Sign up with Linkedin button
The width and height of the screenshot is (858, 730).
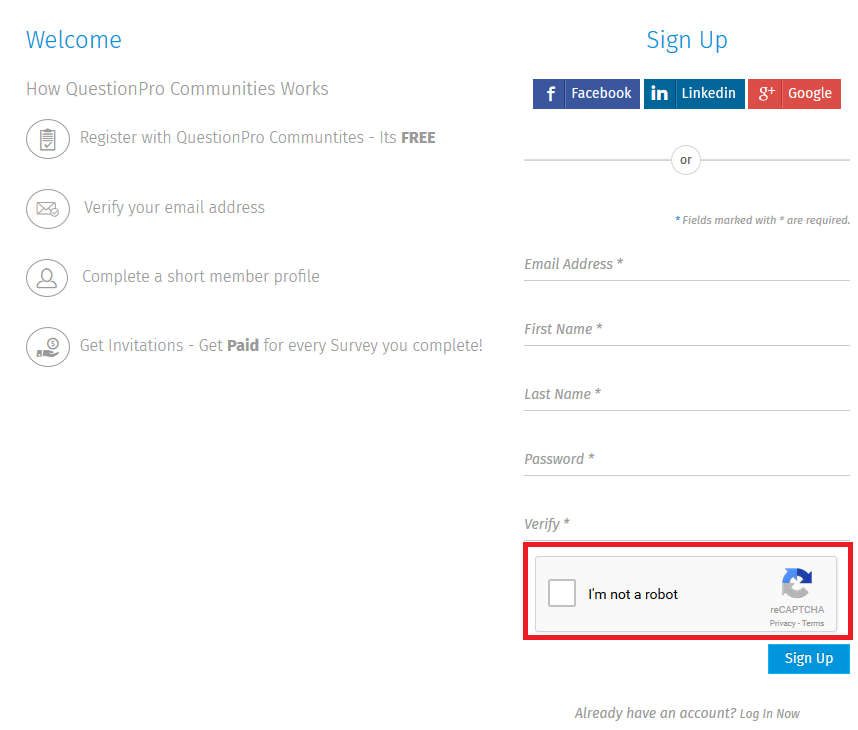tap(694, 94)
